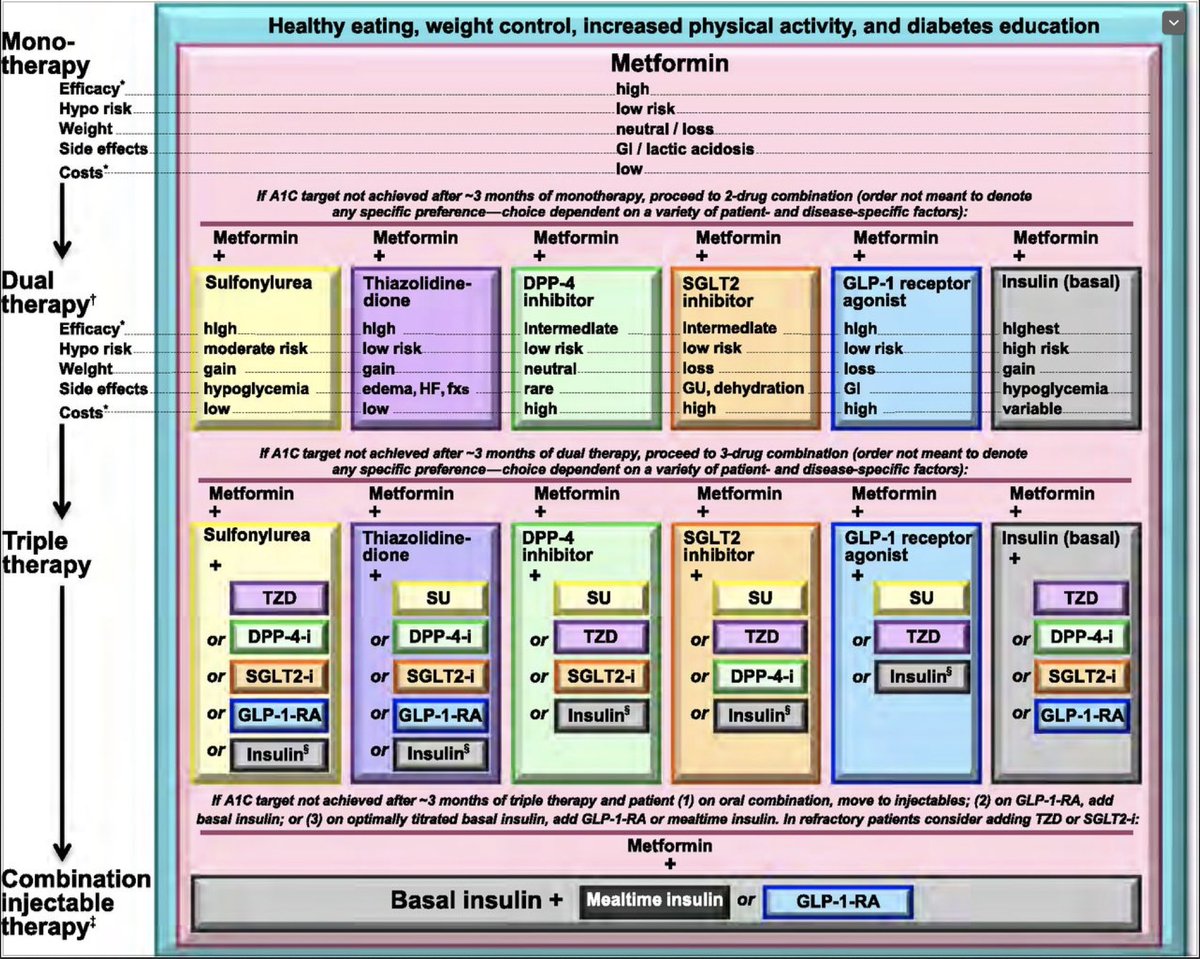The height and width of the screenshot is (959, 1200).
Task: Click TZD box in triple Insulin (basal) column
Action: (1081, 598)
